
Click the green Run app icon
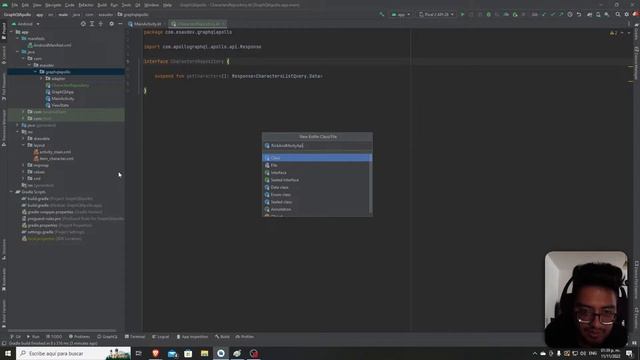coord(462,14)
